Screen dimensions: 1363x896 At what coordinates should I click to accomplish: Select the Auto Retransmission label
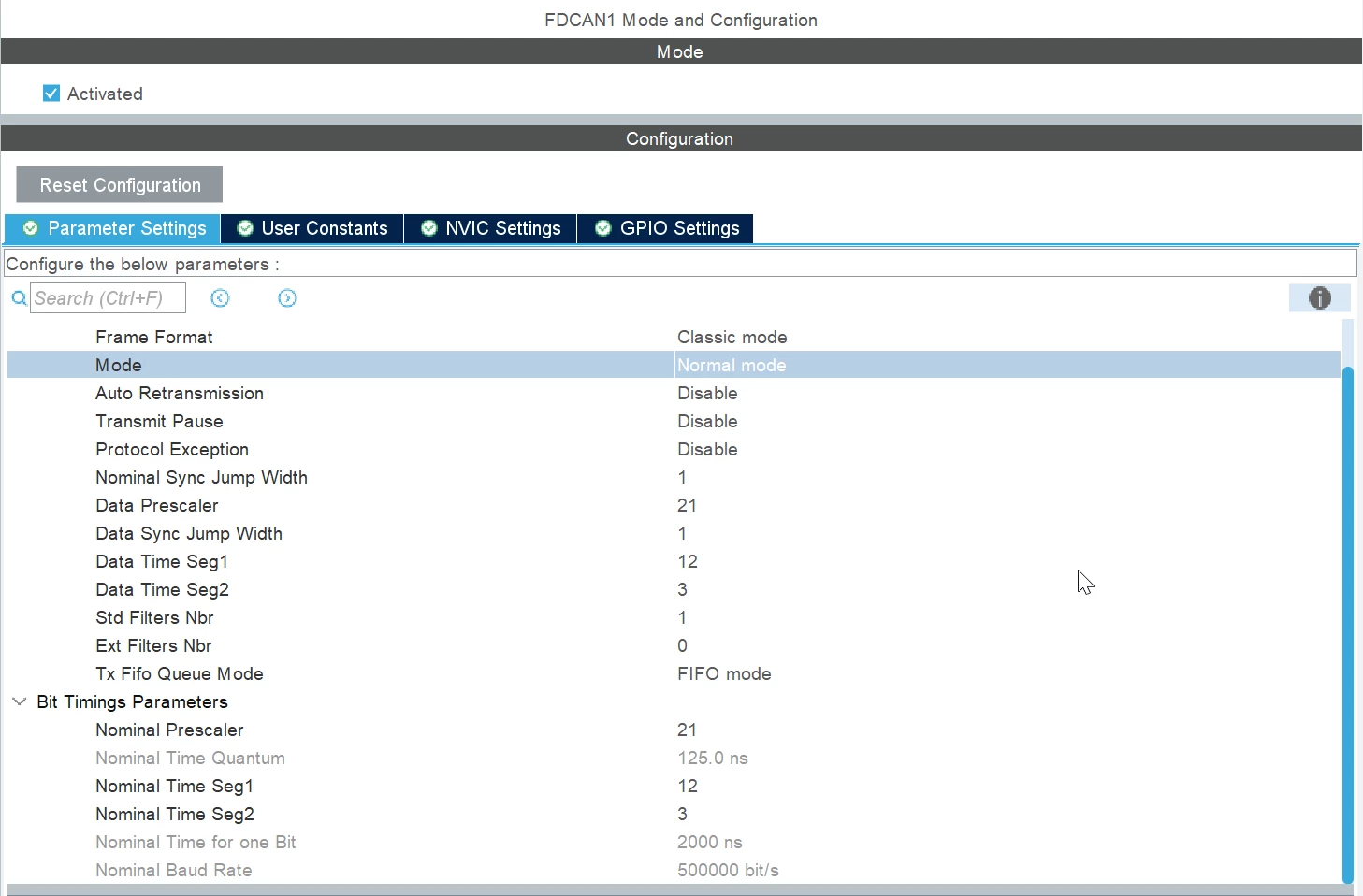pyautogui.click(x=180, y=393)
